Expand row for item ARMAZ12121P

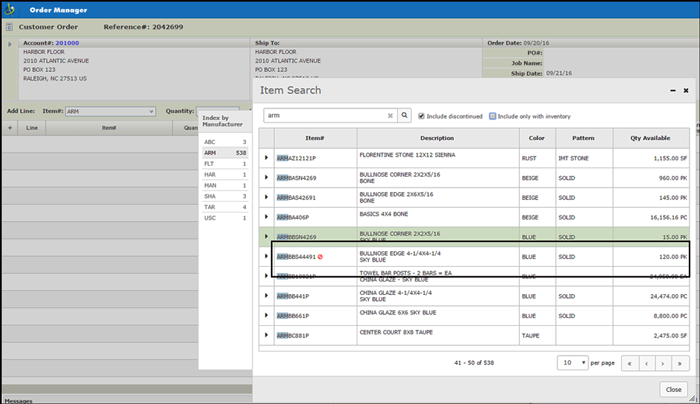click(266, 158)
